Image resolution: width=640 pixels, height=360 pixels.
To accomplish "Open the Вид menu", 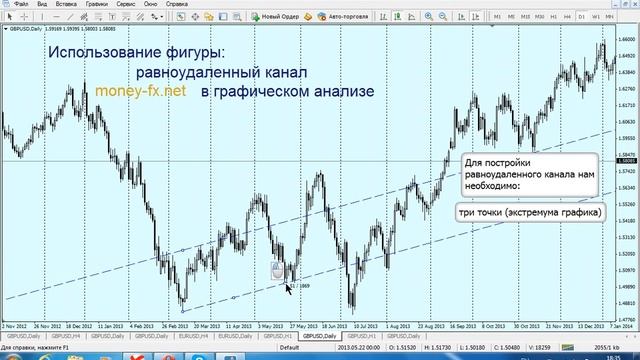I will [x=42, y=4].
